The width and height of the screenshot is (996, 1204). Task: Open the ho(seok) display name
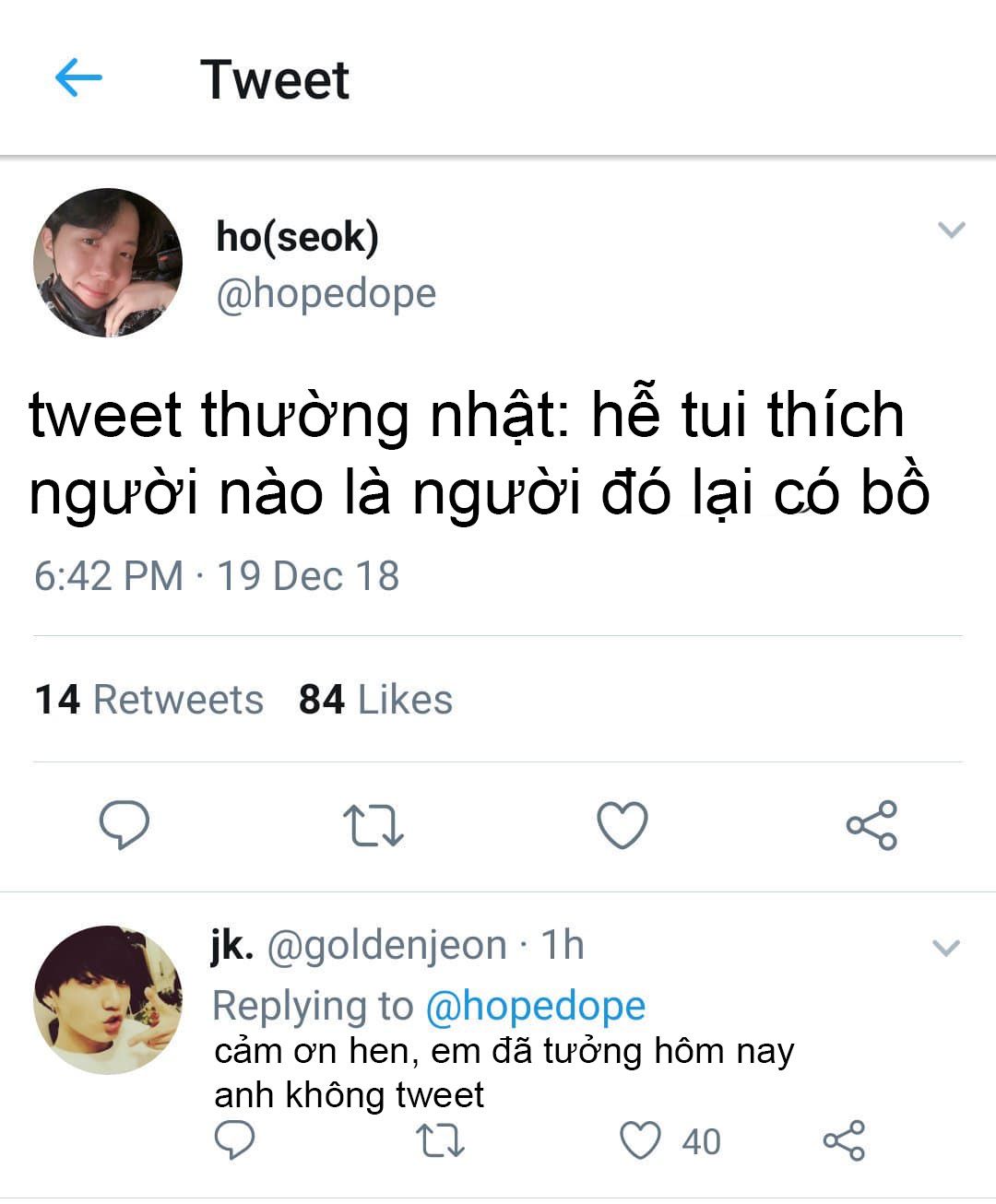[x=297, y=237]
